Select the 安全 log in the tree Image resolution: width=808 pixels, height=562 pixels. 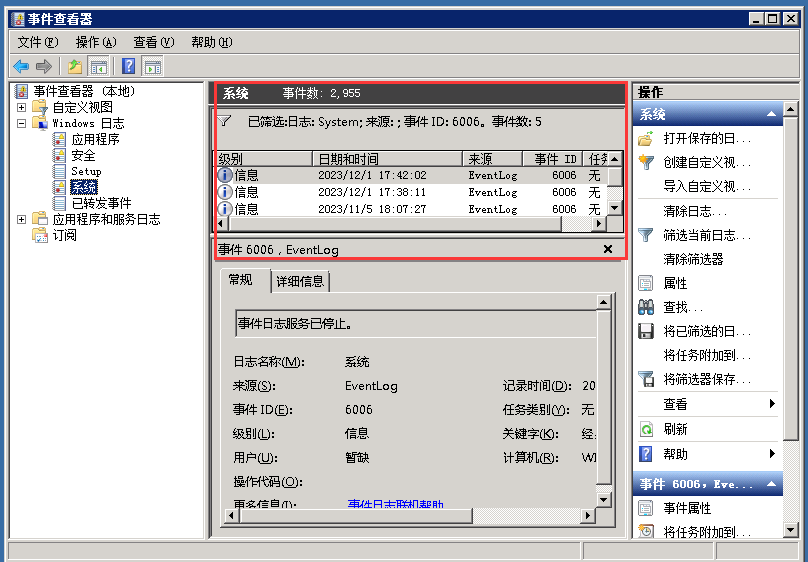point(84,155)
